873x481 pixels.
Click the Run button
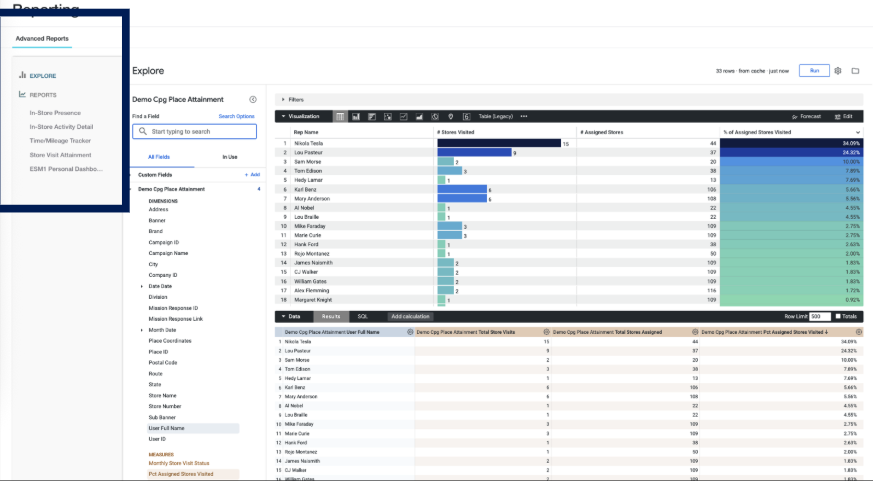point(814,71)
